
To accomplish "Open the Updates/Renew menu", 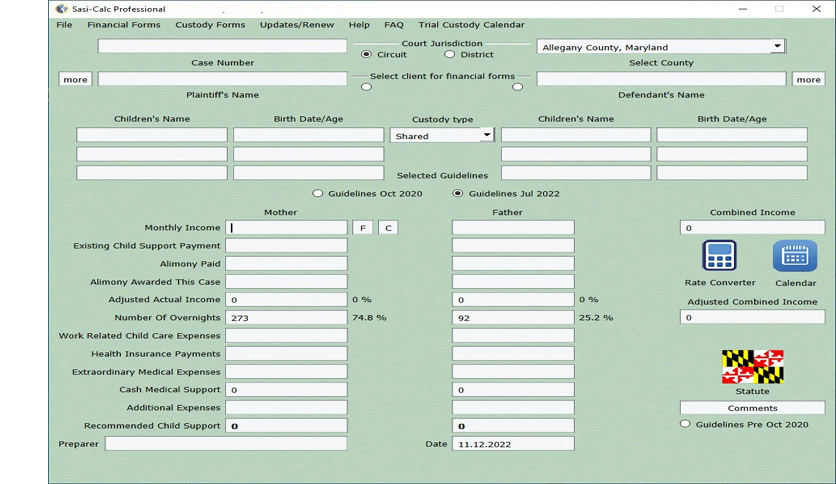I will [296, 25].
